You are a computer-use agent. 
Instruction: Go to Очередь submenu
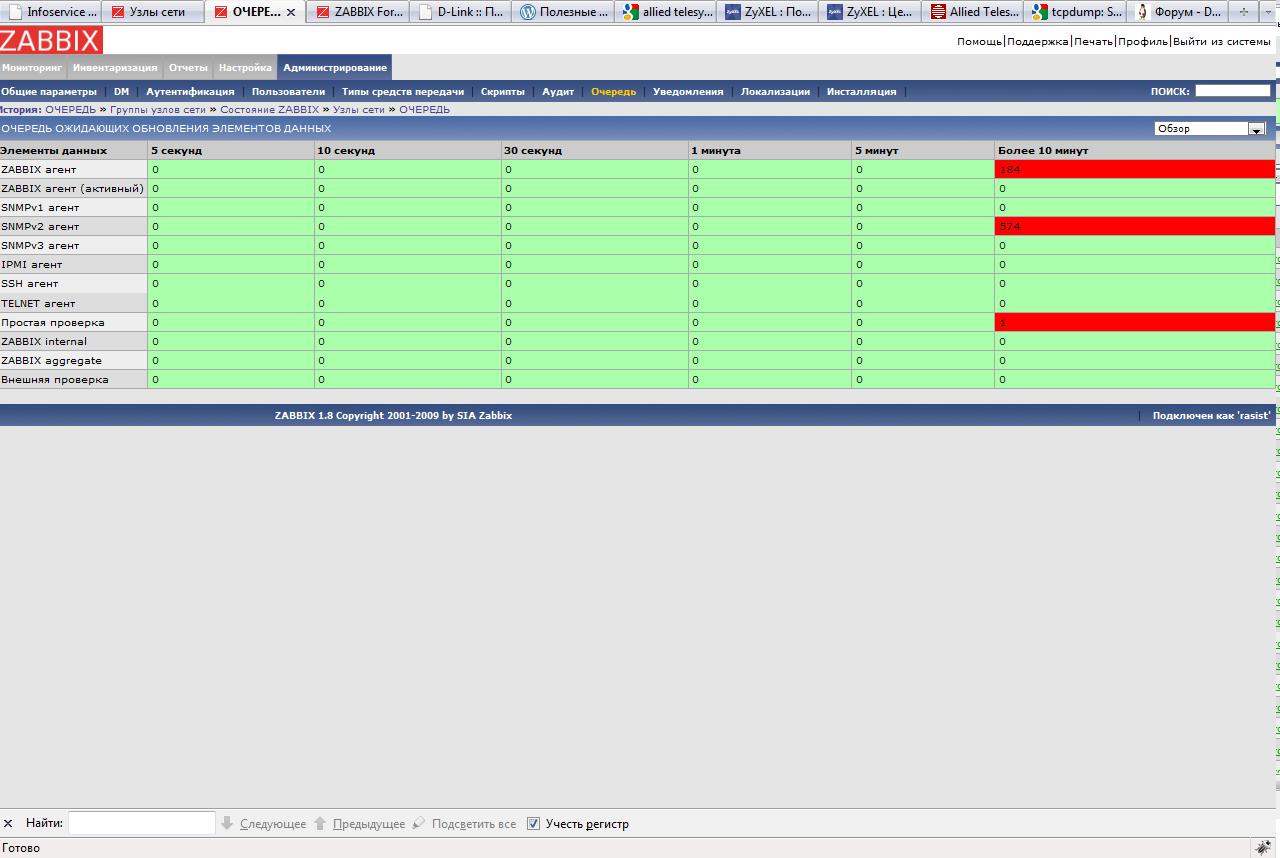[x=613, y=91]
